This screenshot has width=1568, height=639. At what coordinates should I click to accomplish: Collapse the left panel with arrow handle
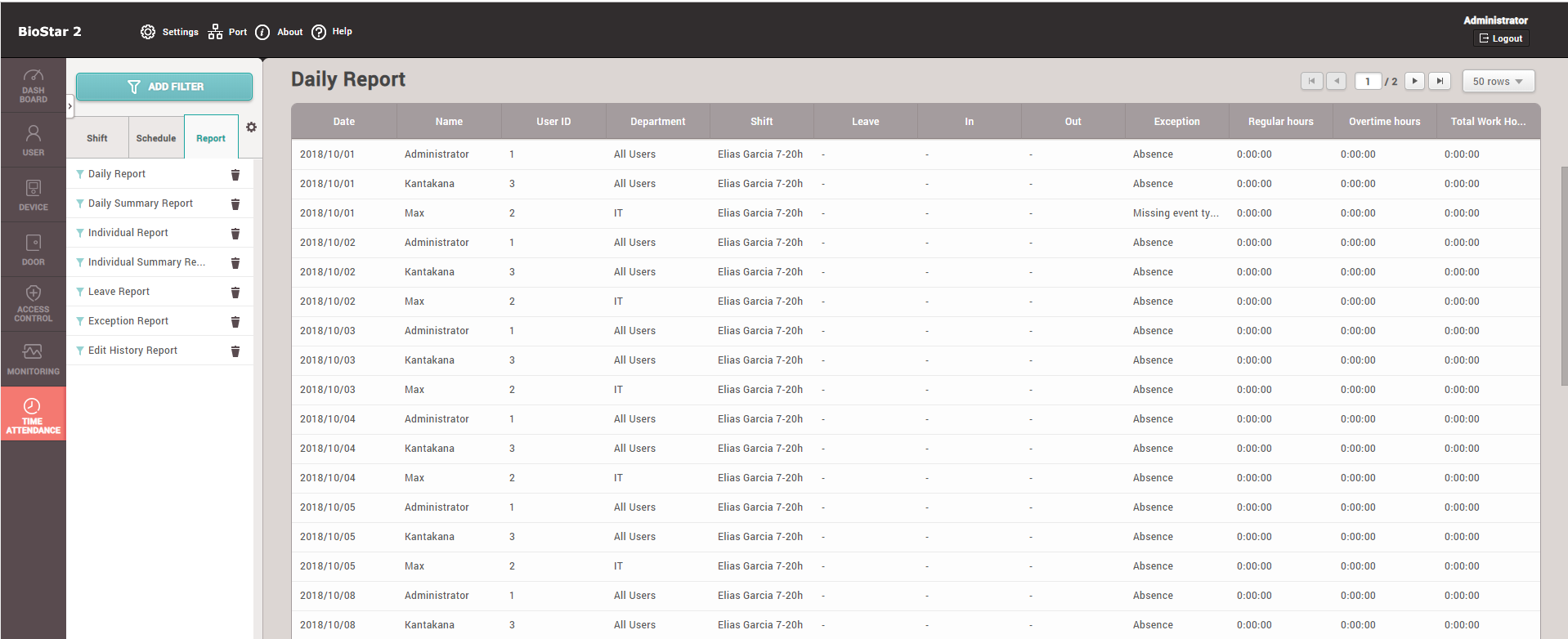tap(70, 106)
